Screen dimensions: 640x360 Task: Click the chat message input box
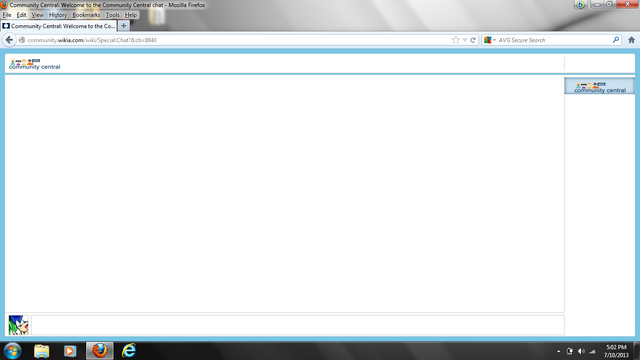click(298, 325)
